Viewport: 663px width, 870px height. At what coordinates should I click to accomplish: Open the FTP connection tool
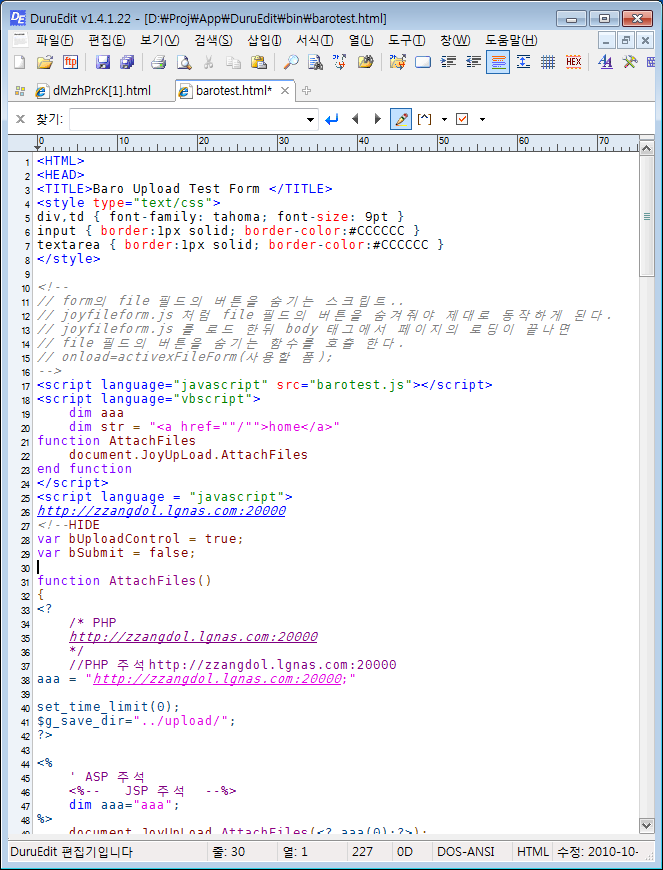(70, 62)
